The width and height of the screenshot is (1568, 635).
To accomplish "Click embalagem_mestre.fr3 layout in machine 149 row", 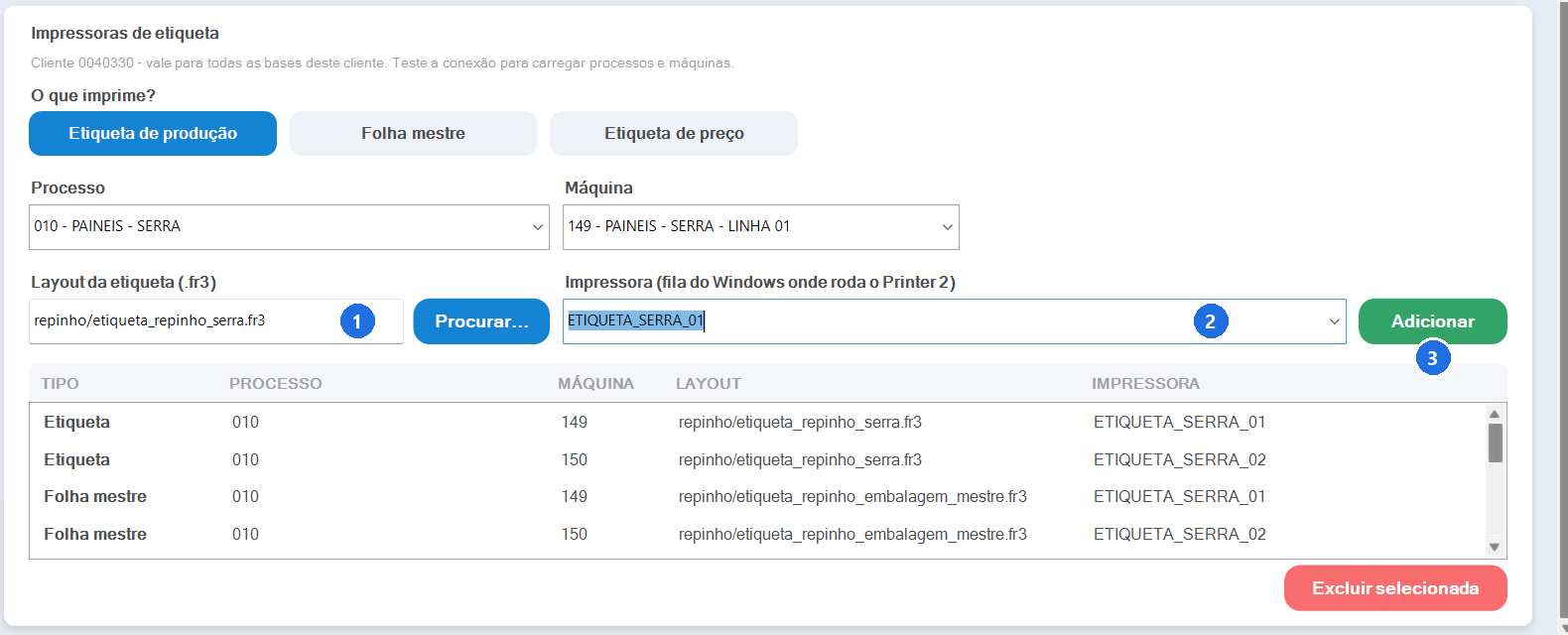I will [x=852, y=497].
